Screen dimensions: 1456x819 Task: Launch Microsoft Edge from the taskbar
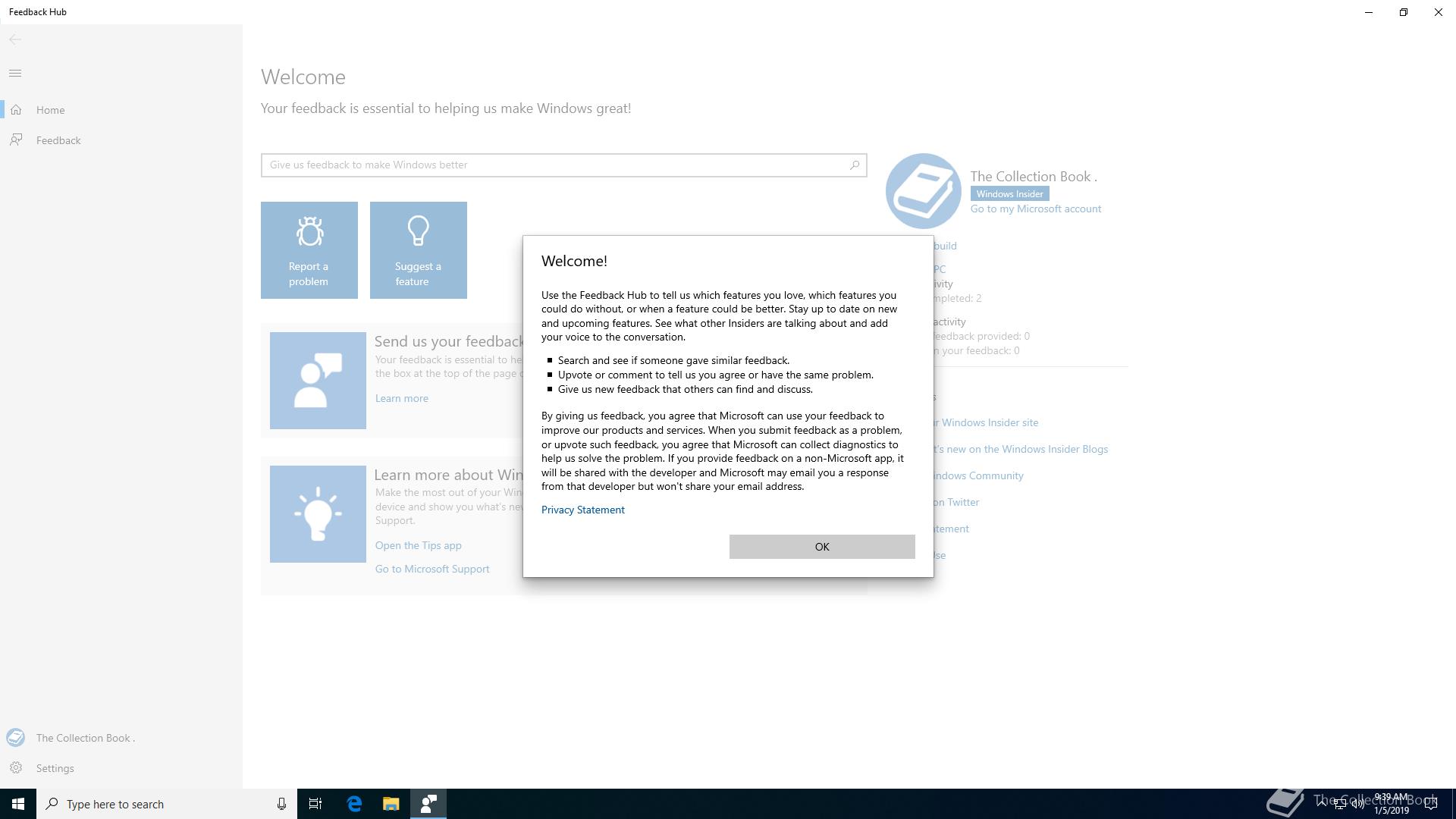click(x=354, y=804)
